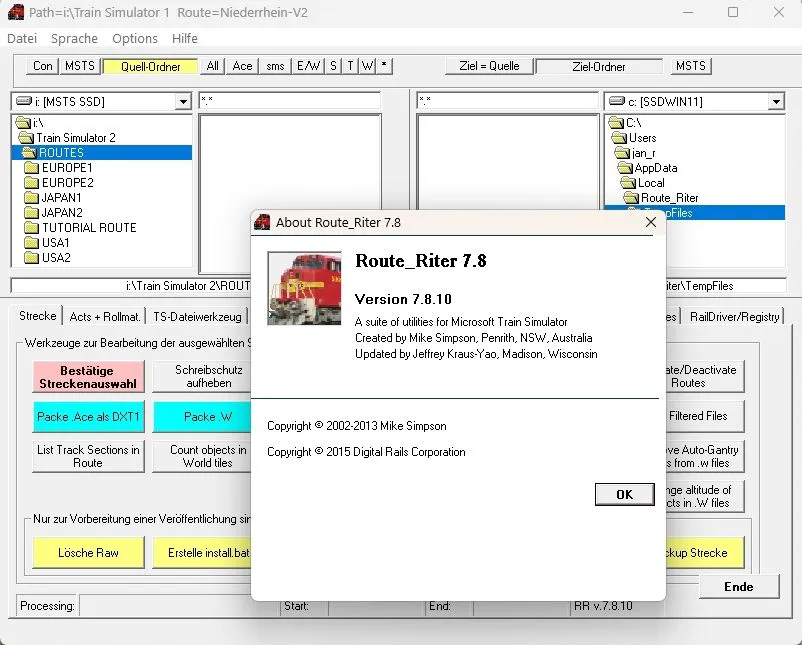Click Packe .Ace als DXT1 button

[x=88, y=416]
